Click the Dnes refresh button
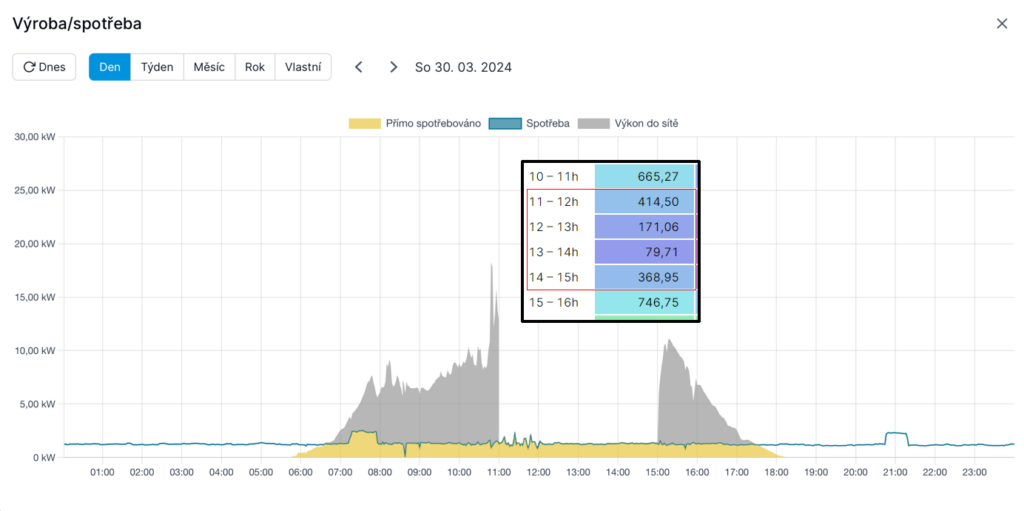 [x=44, y=67]
